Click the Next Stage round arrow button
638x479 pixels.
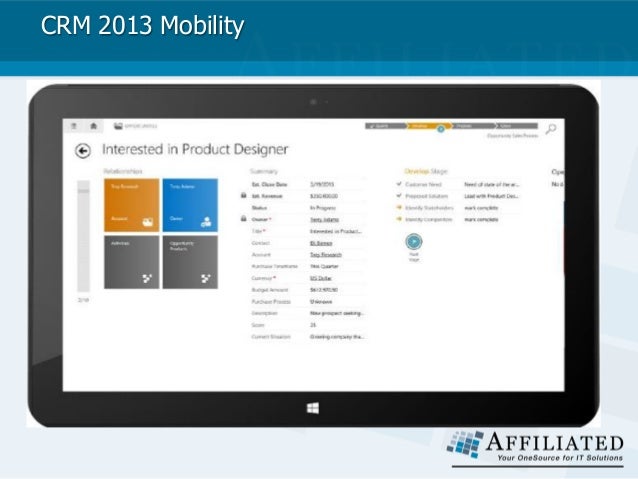414,242
